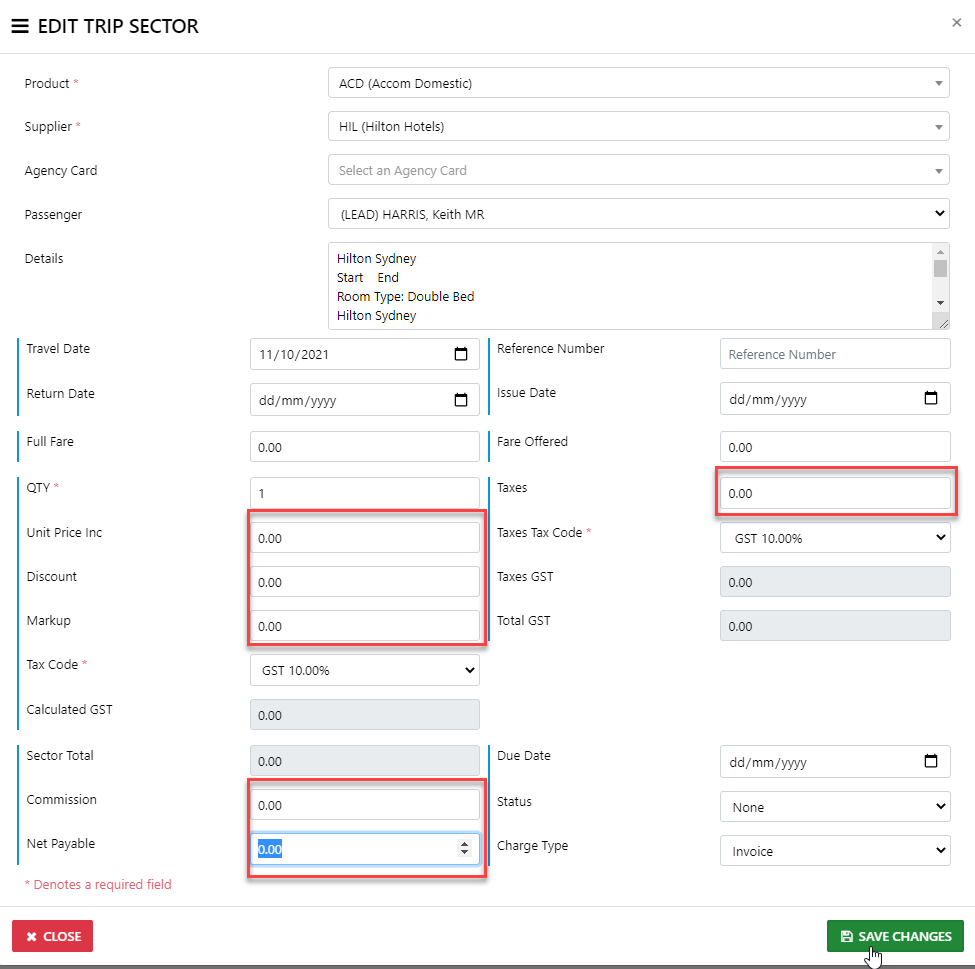Click the hamburger menu icon beside Edit Trip Sector
This screenshot has height=969, width=975.
tap(20, 27)
